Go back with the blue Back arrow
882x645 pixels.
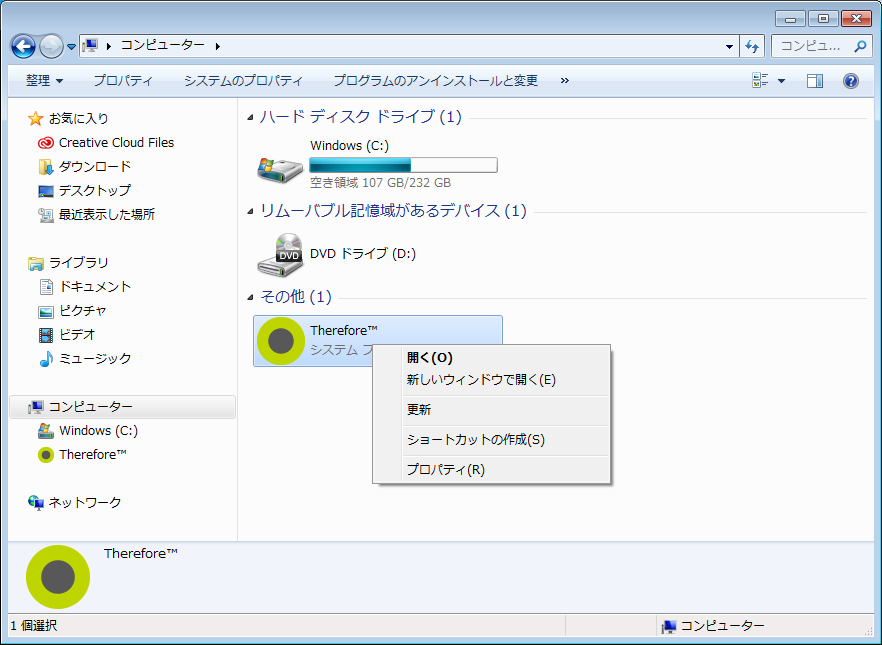pos(24,46)
